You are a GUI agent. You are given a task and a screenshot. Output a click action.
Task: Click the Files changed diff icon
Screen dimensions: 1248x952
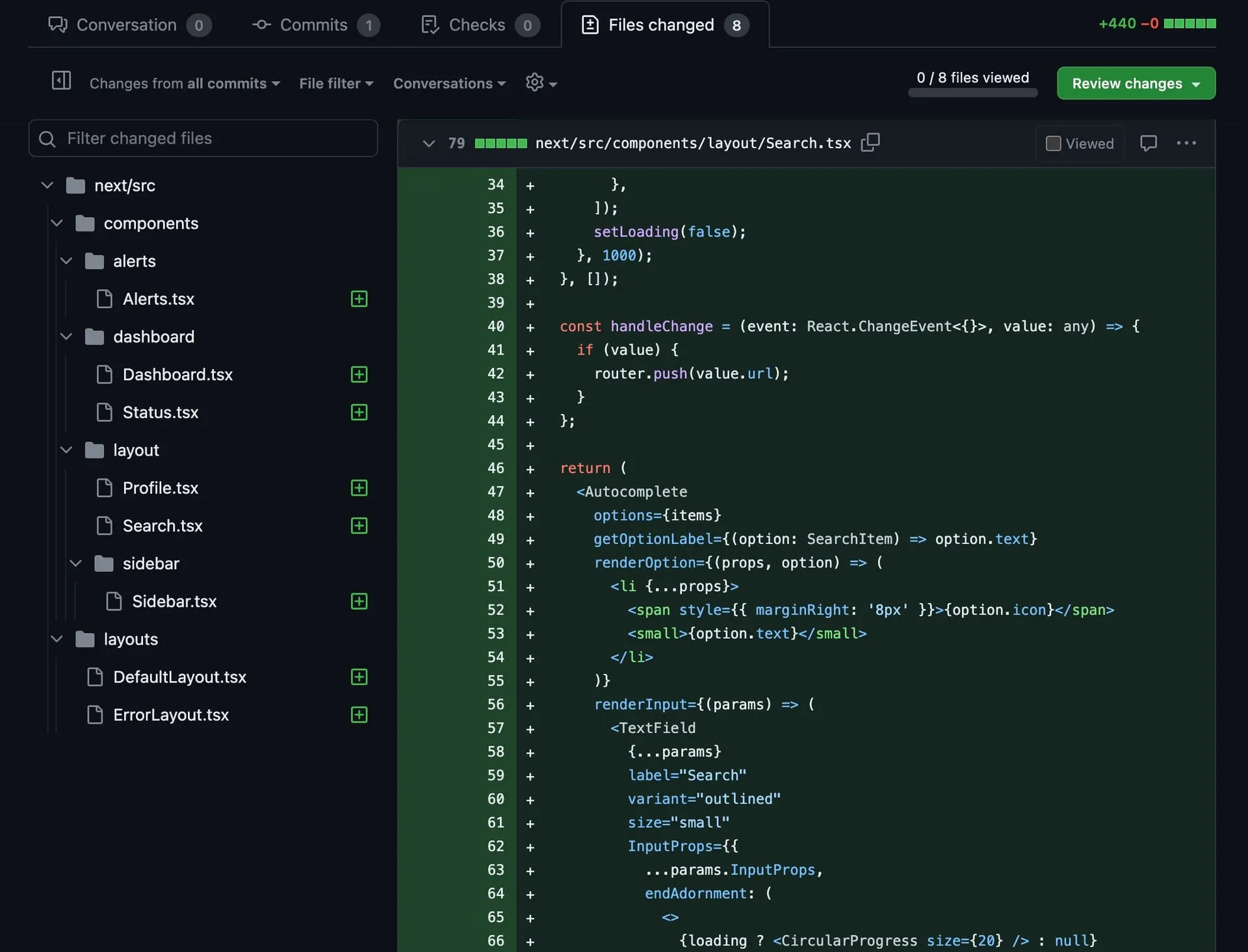pos(590,25)
